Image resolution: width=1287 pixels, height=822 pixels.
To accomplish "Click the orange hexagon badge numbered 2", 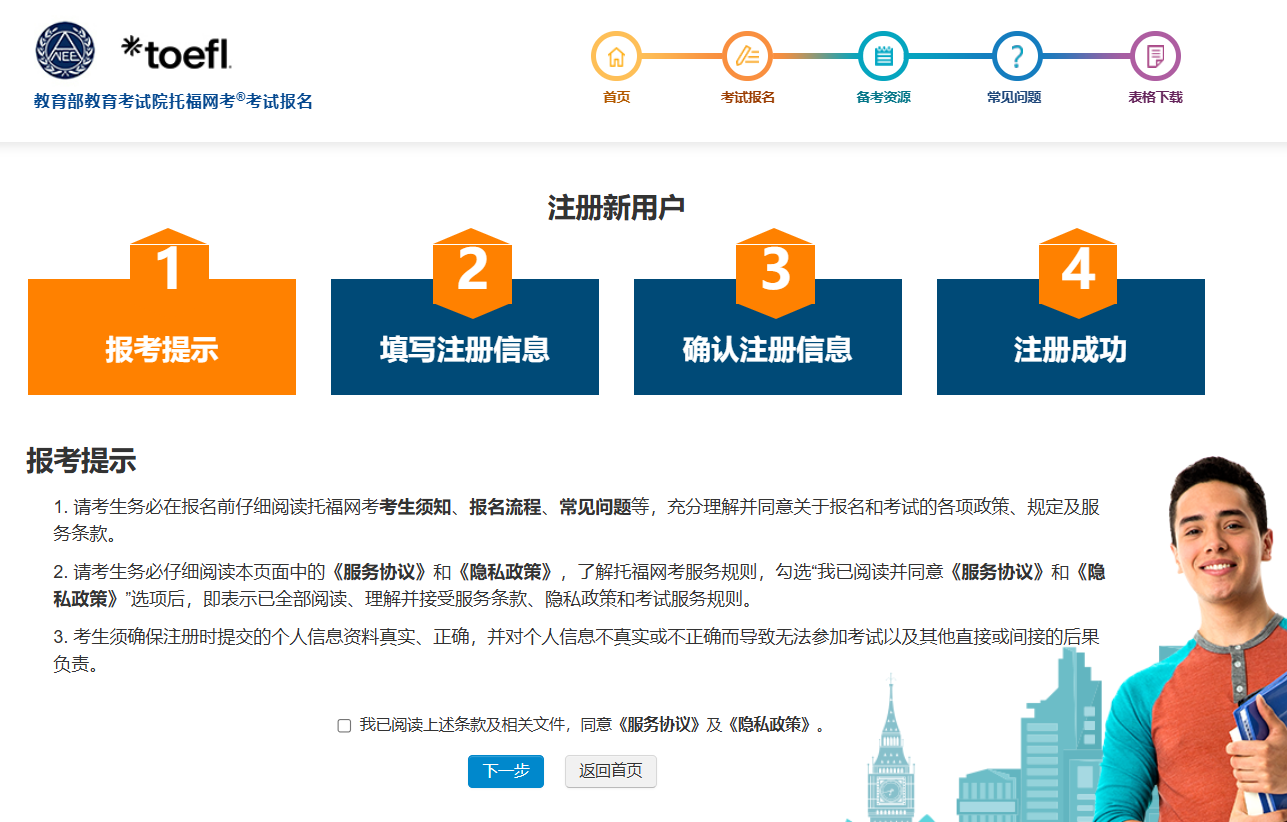I will click(x=472, y=270).
